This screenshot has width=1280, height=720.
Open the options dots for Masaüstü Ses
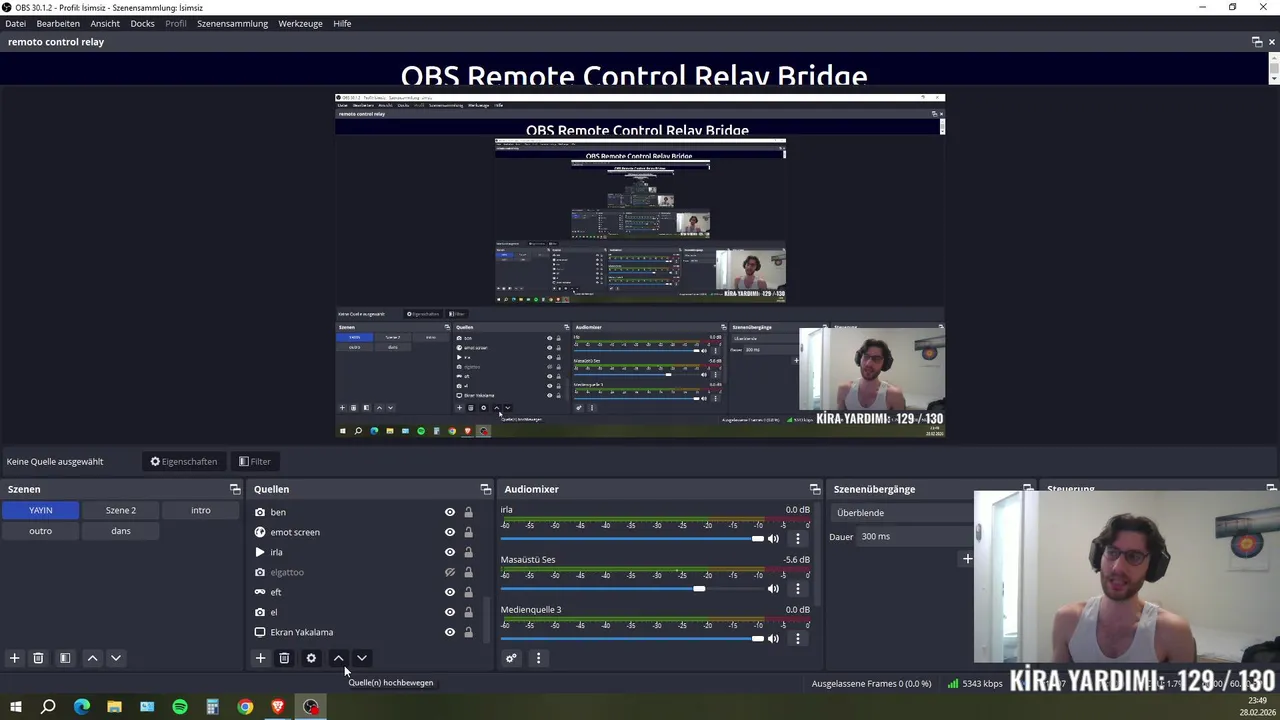point(797,589)
